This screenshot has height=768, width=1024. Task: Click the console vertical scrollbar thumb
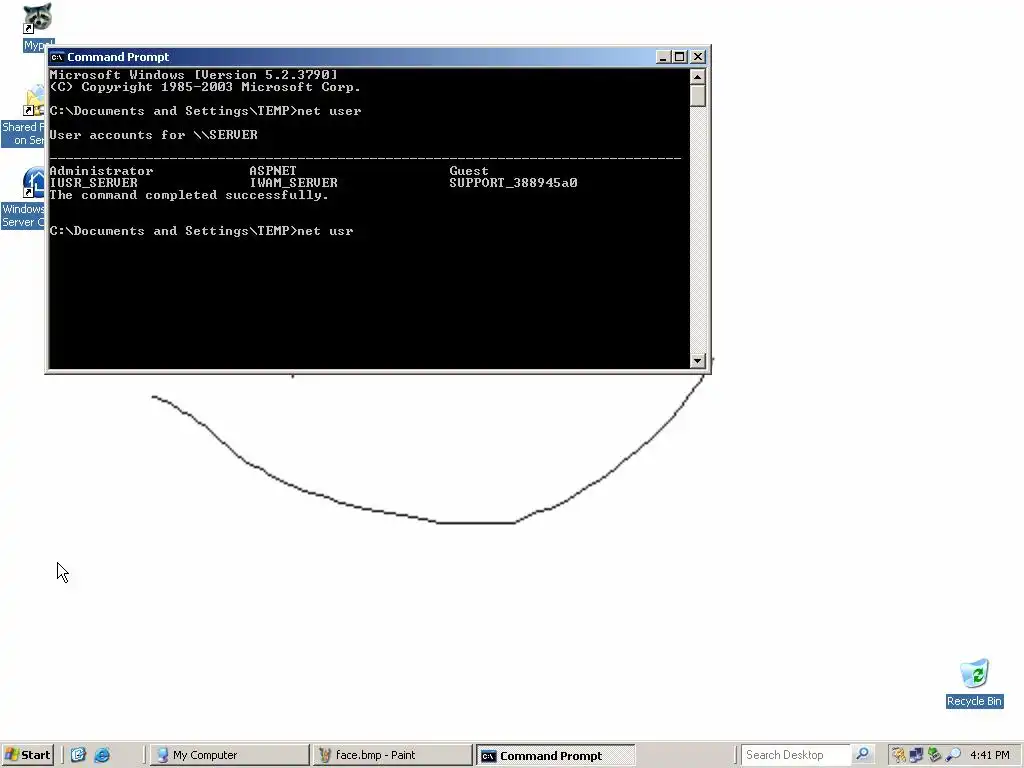pos(697,95)
